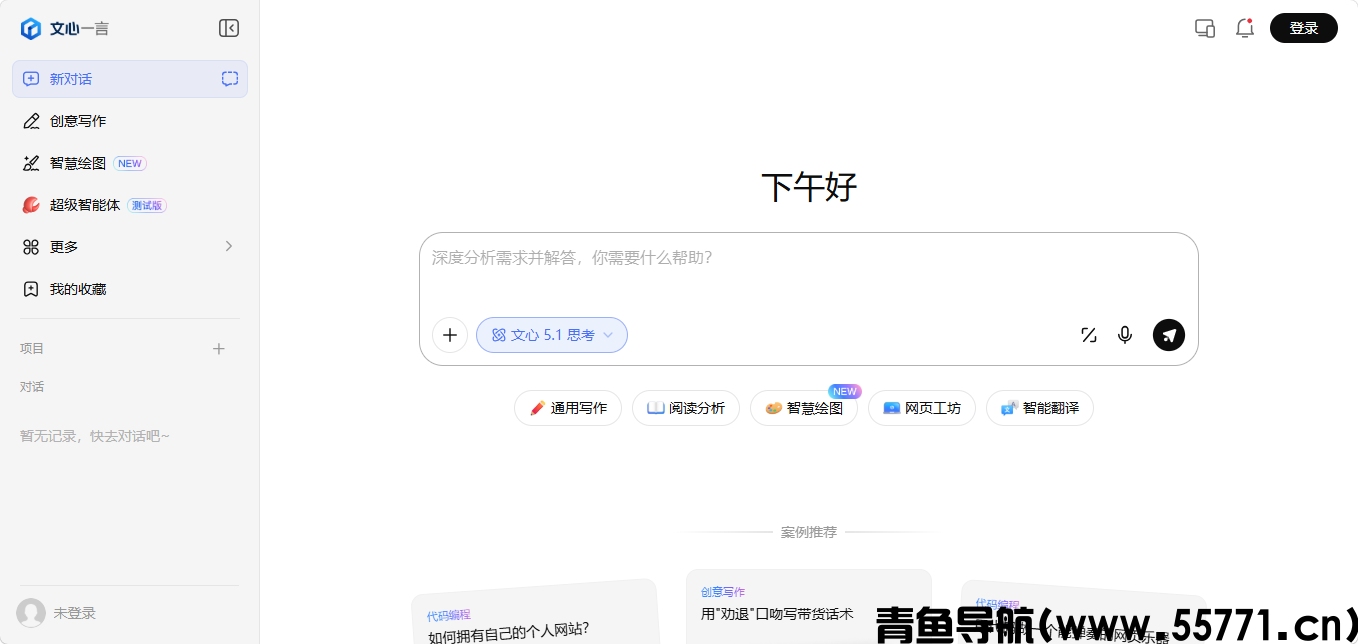Click the 下午好 greeting text
The height and width of the screenshot is (644, 1358).
(x=809, y=187)
